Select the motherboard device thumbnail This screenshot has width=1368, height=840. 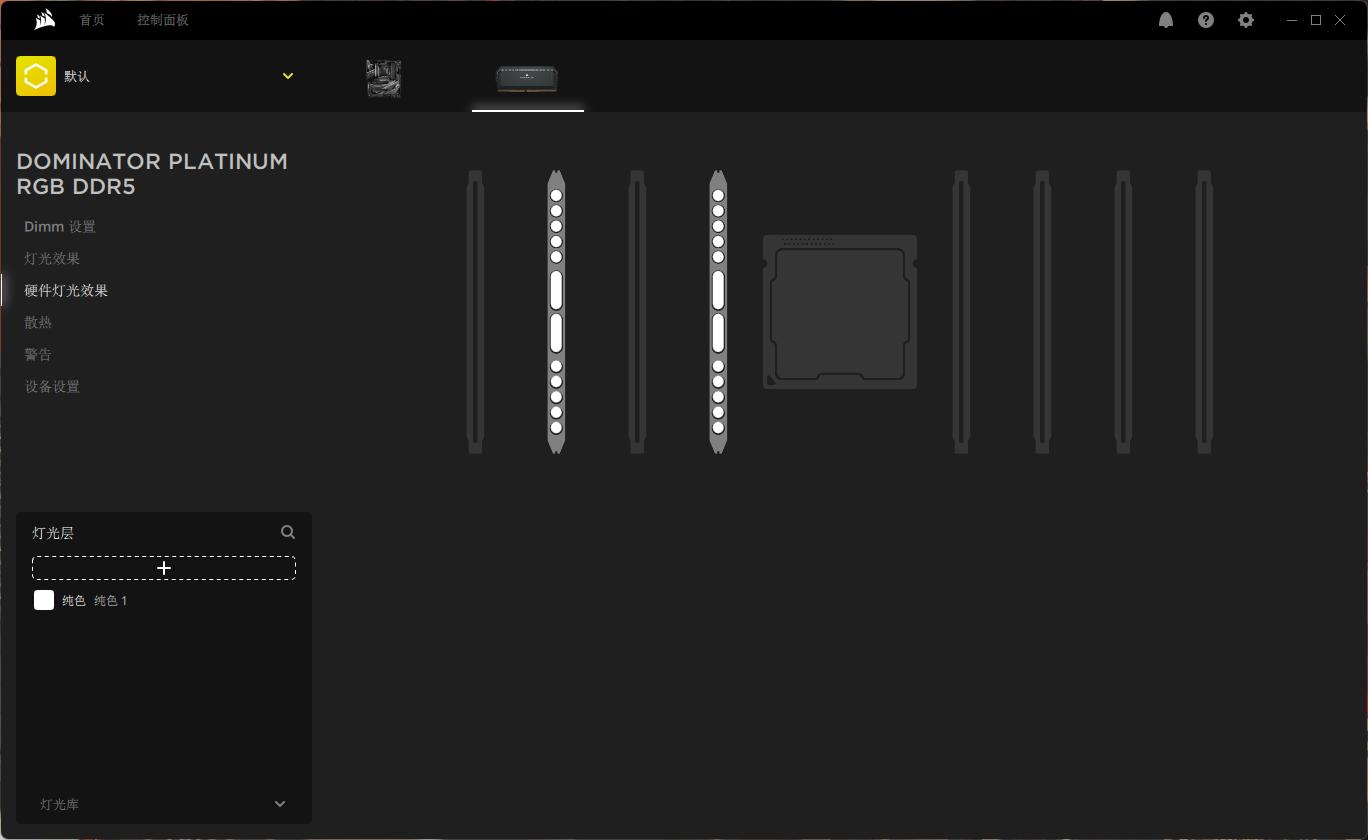[383, 78]
